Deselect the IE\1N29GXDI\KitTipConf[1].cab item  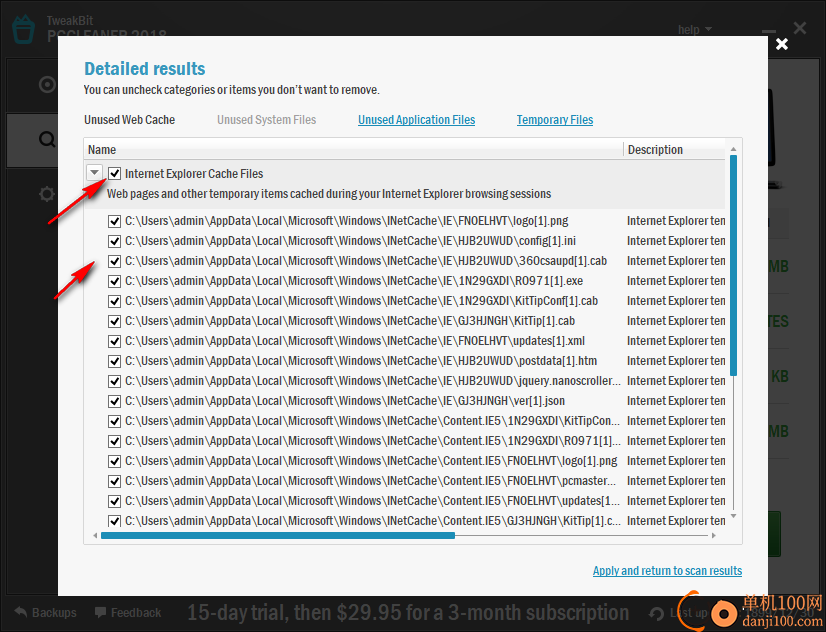pos(114,301)
